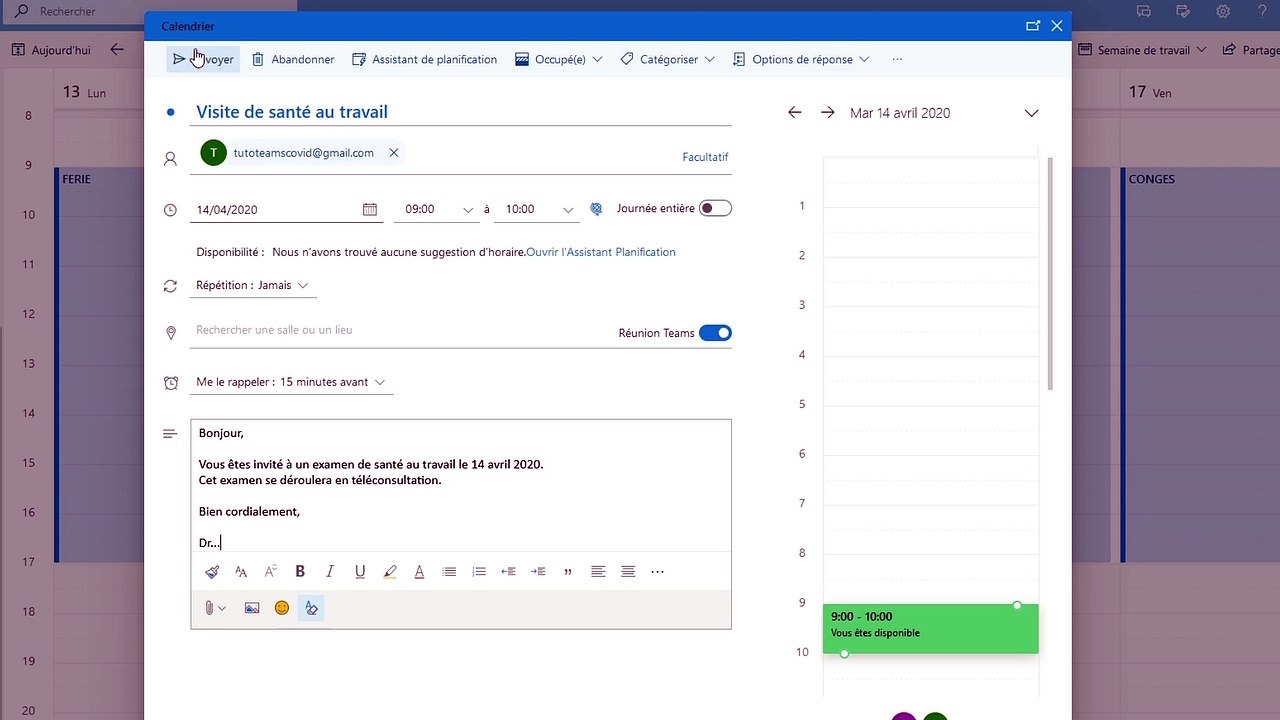Open Semaine de travail view dropdown
This screenshot has height=720, width=1280.
(x=1143, y=50)
